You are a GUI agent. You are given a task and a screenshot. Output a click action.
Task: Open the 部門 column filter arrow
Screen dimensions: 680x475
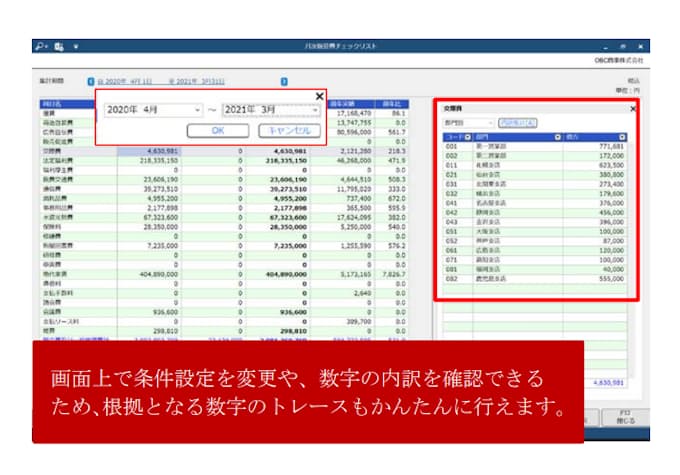(x=556, y=136)
